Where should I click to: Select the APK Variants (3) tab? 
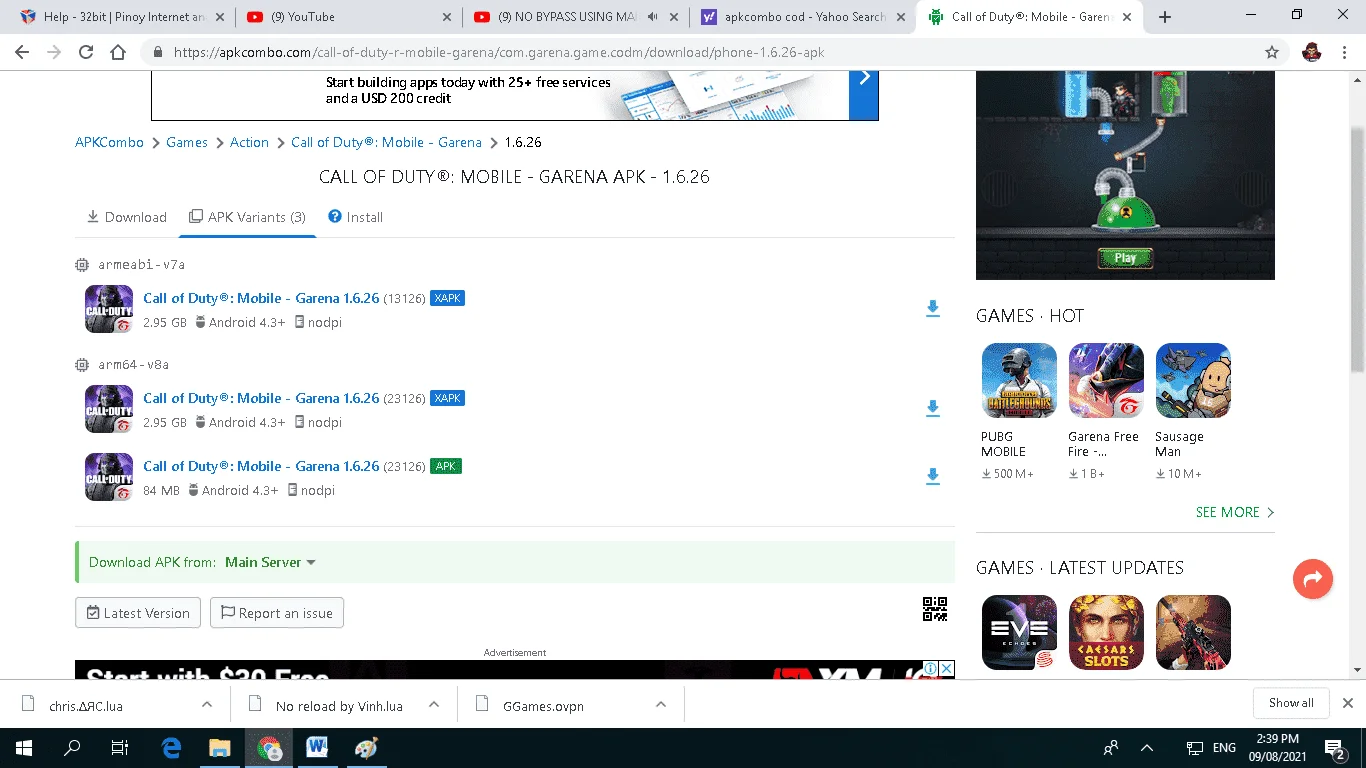(247, 217)
